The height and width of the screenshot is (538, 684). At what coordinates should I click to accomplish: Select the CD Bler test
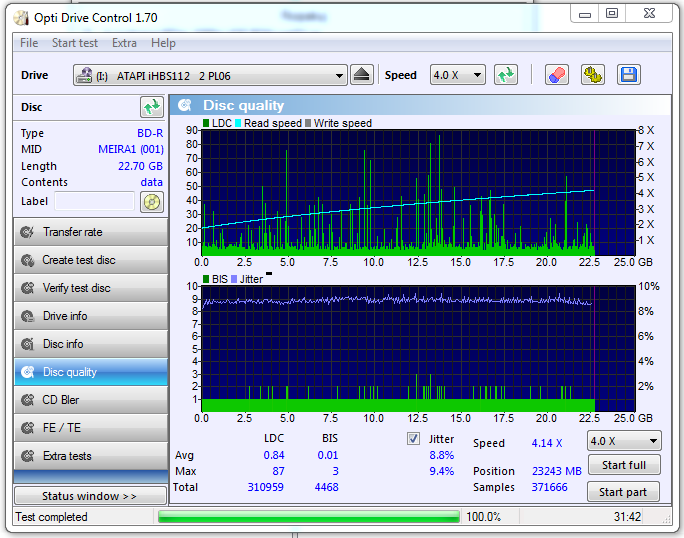(x=91, y=400)
